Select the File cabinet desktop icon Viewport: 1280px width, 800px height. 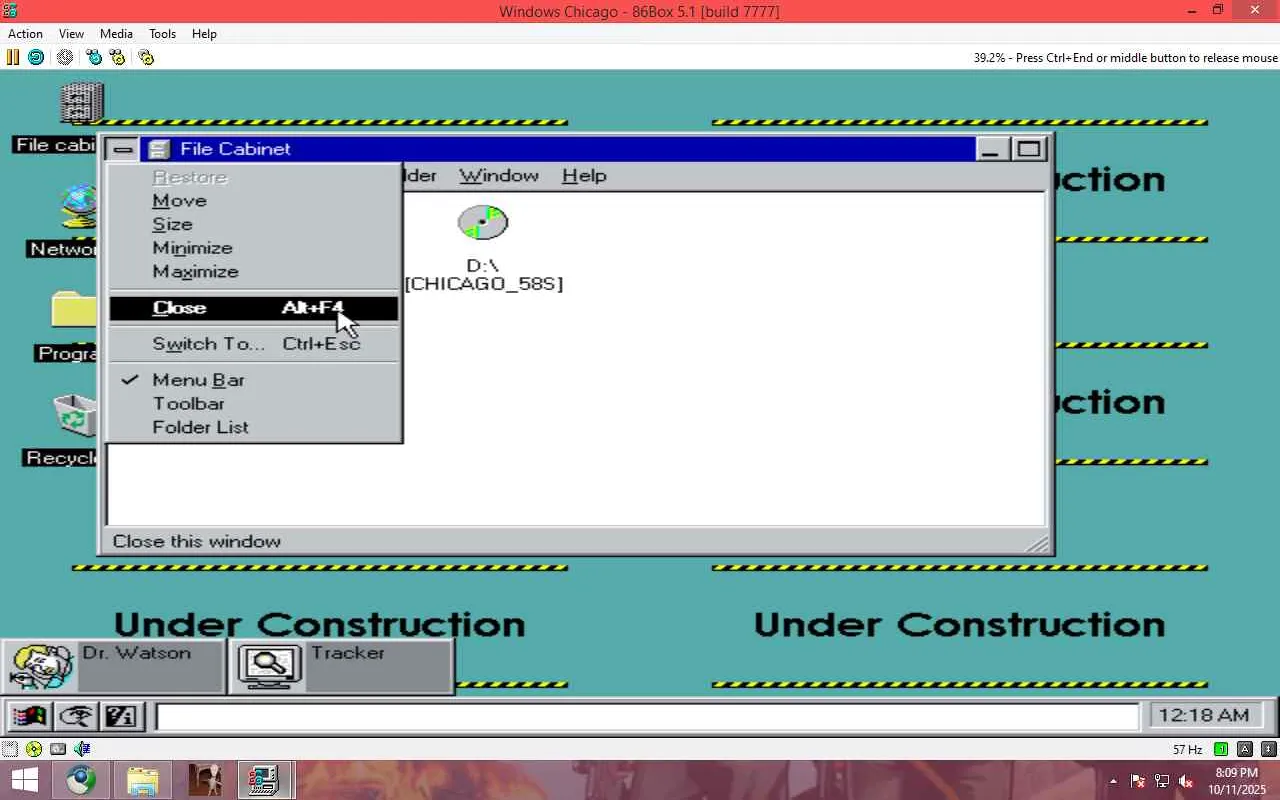[80, 104]
